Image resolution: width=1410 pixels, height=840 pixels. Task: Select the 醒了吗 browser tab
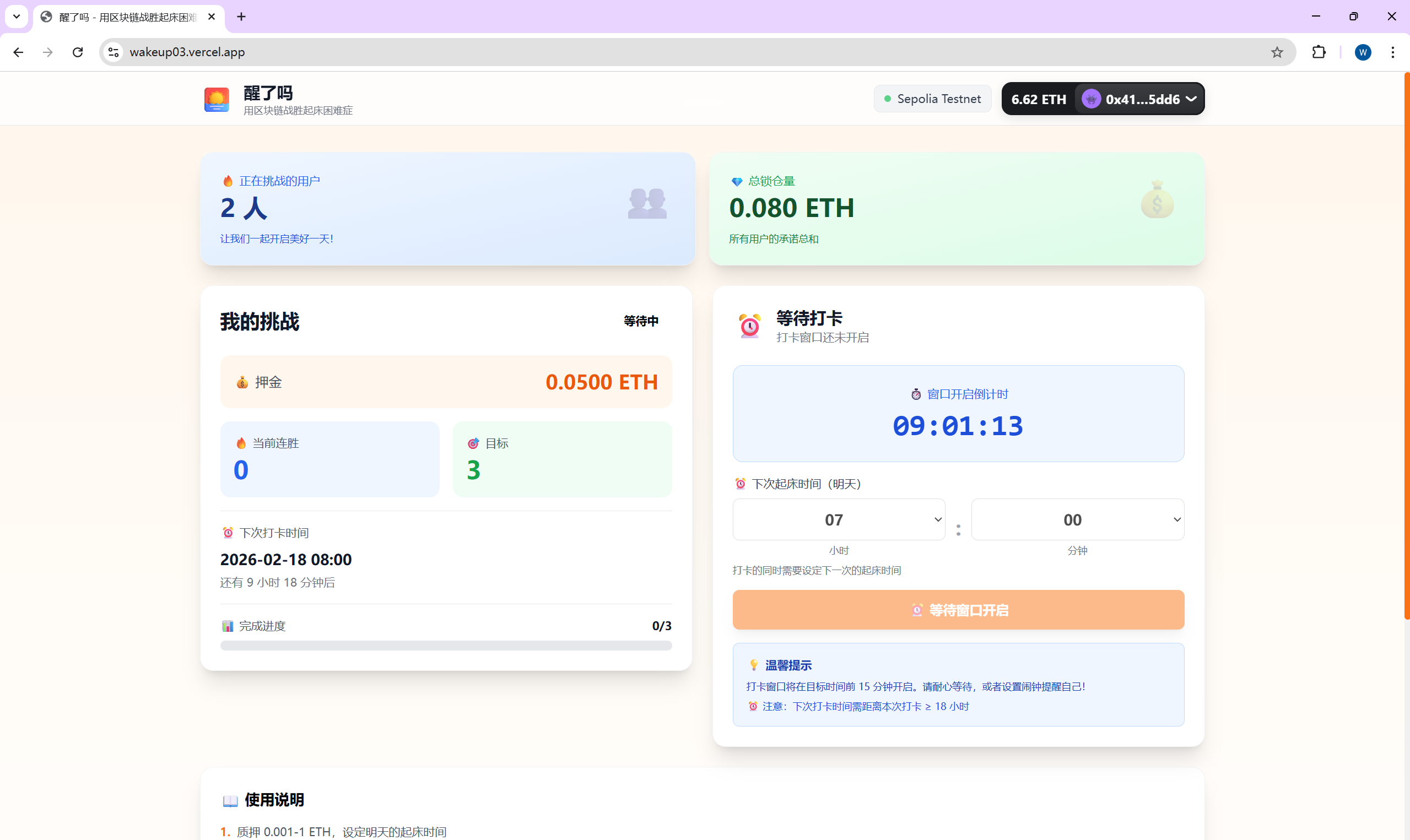(129, 18)
